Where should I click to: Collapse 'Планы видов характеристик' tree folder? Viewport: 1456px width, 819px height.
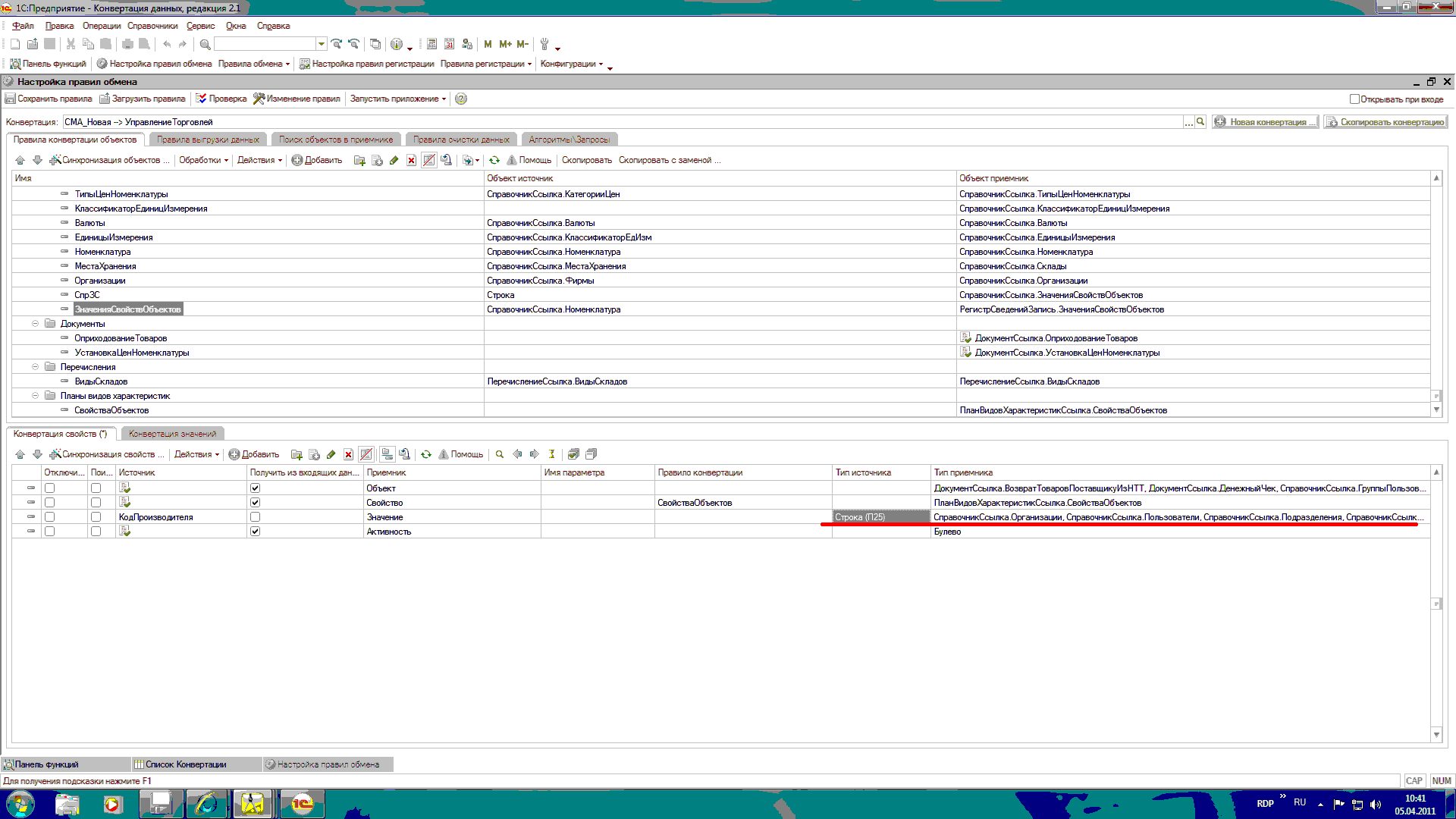(x=35, y=396)
